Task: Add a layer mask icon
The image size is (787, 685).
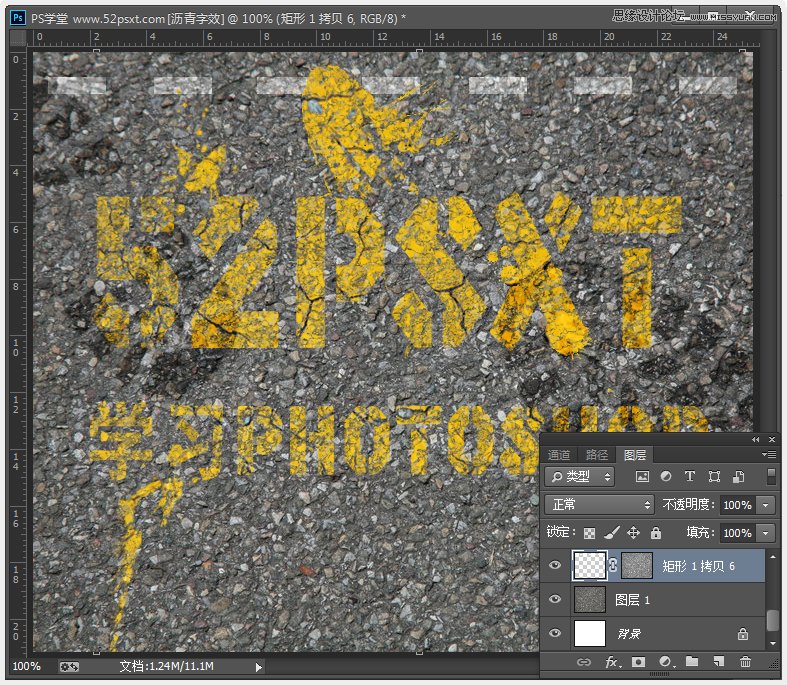Action: coord(638,662)
